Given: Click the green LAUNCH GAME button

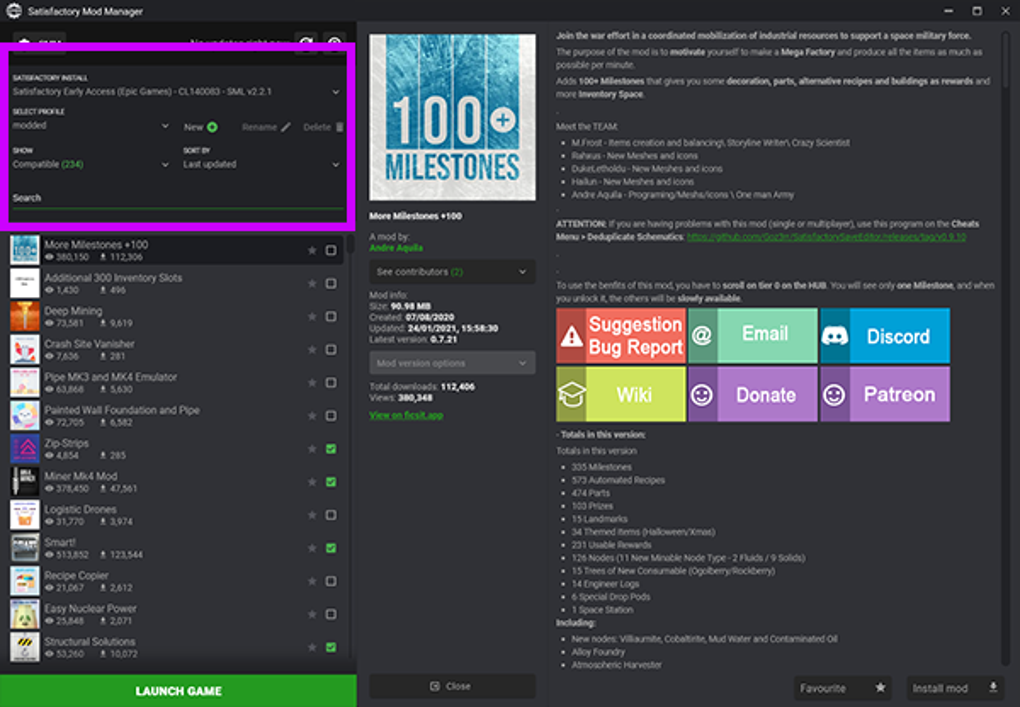Looking at the screenshot, I should pos(178,691).
